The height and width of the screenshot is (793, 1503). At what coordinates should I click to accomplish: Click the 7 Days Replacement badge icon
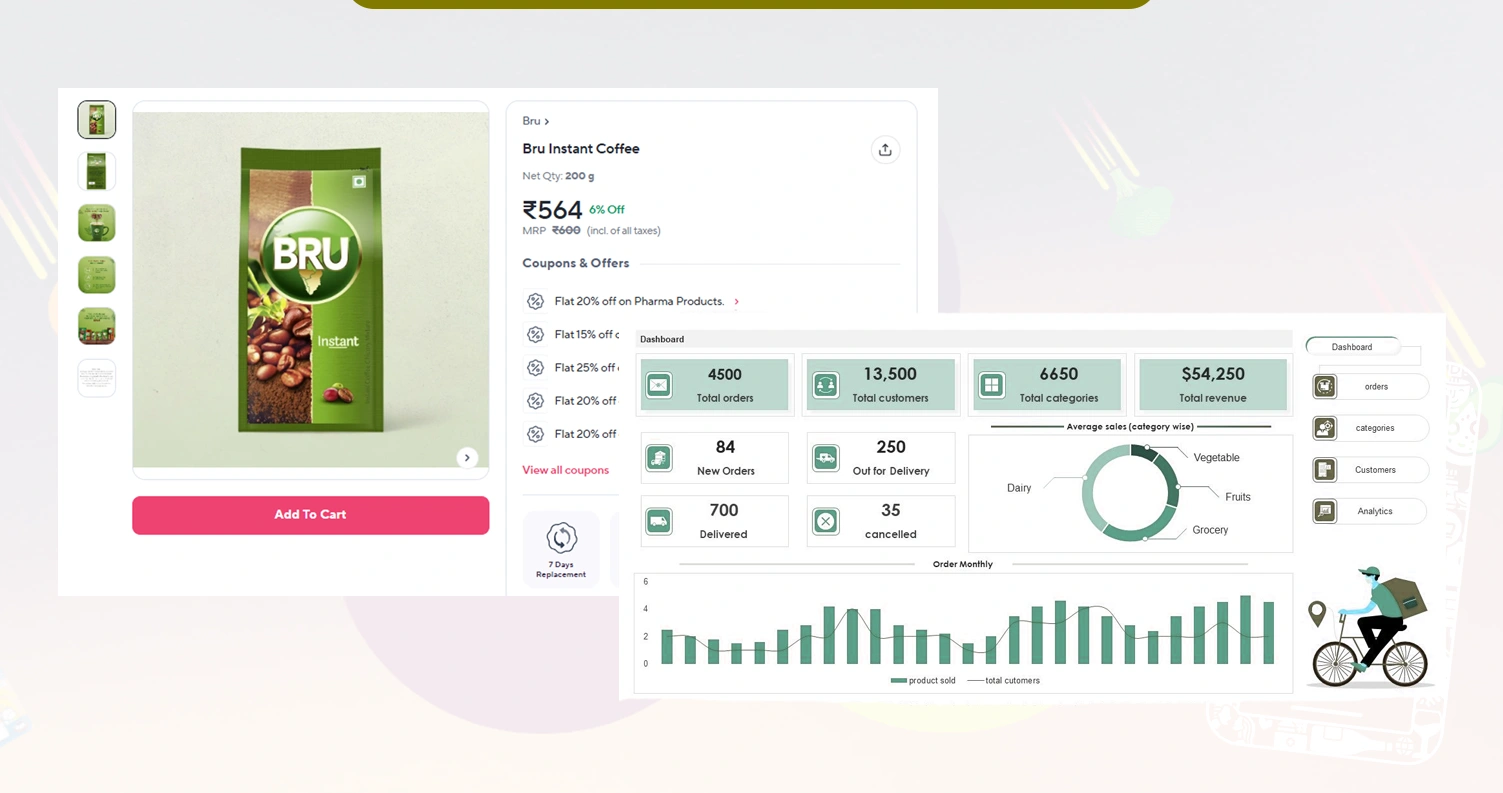(x=561, y=537)
